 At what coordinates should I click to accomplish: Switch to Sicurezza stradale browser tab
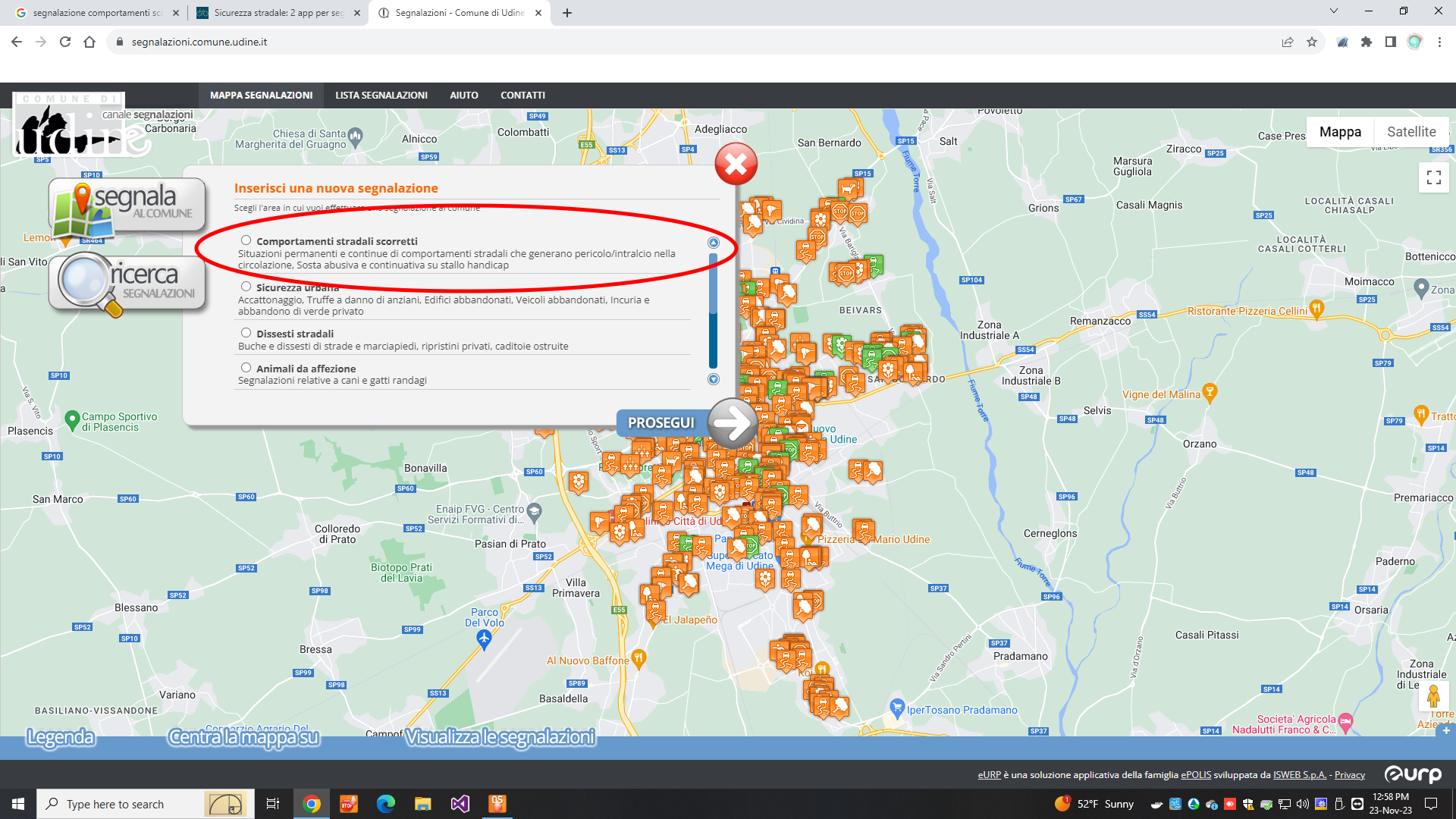tap(278, 13)
